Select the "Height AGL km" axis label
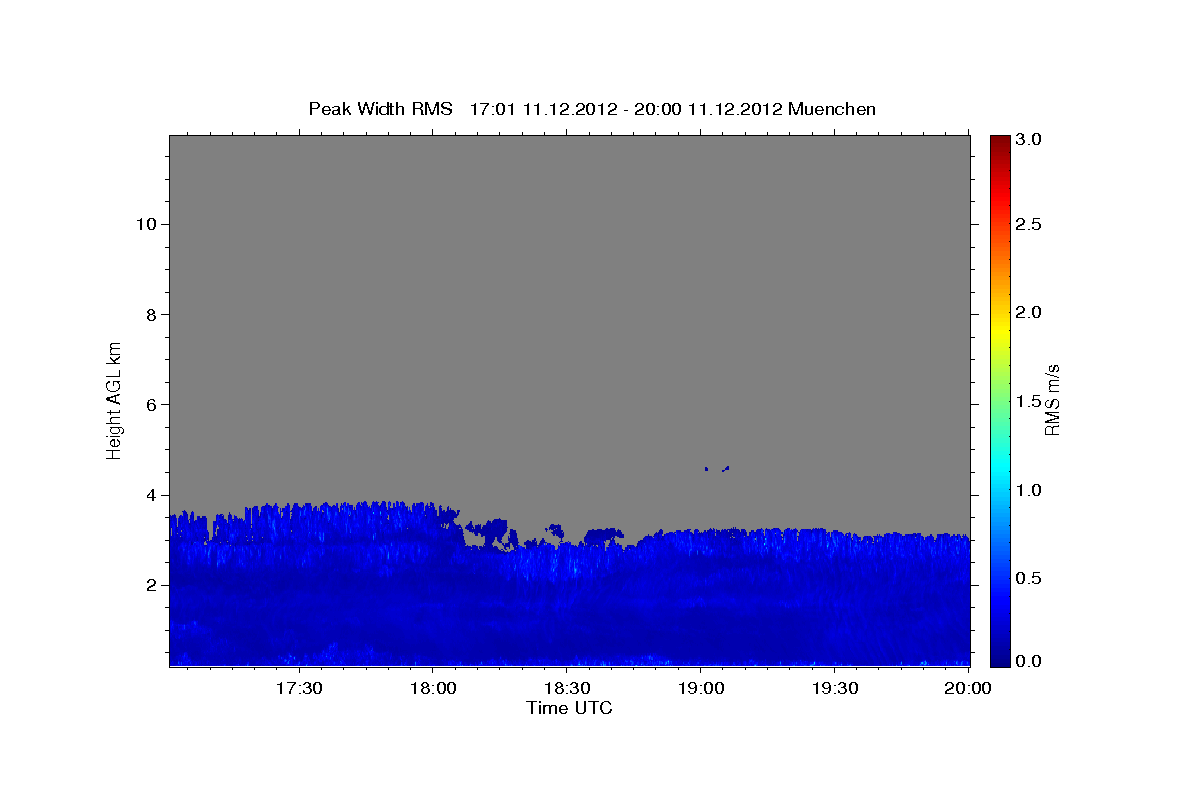The height and width of the screenshot is (800, 1200). (114, 399)
